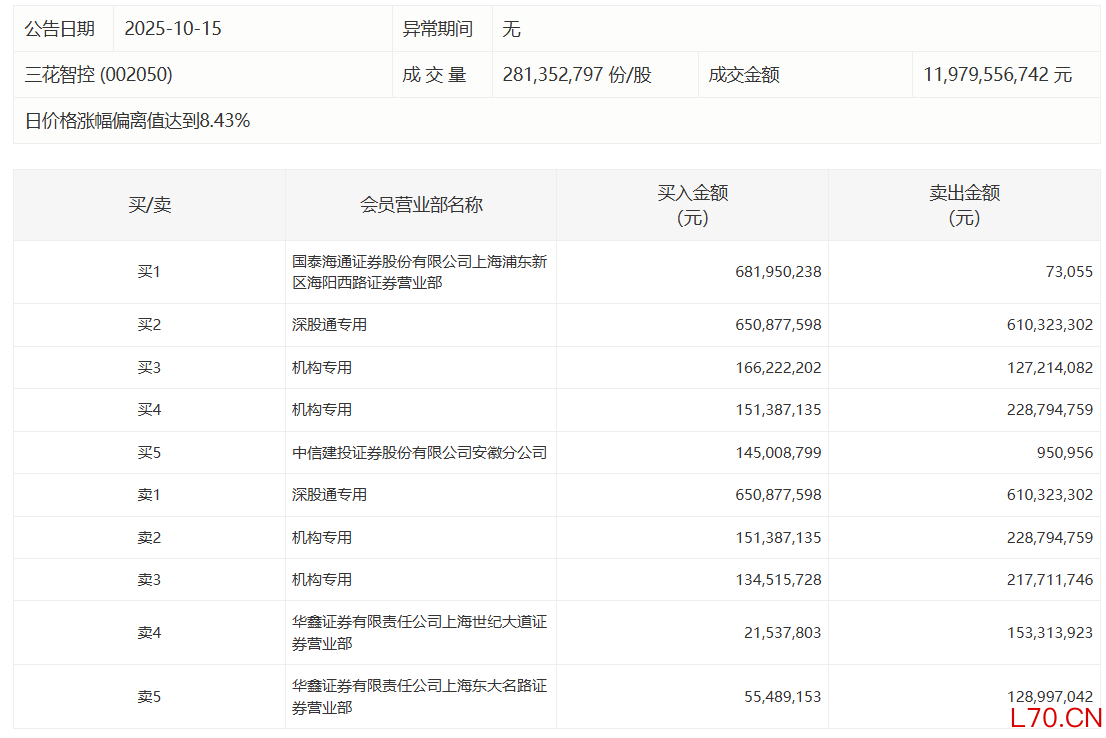This screenshot has height=738, width=1106.
Task: Click the L70.CN watermark logo
Action: tap(1055, 717)
